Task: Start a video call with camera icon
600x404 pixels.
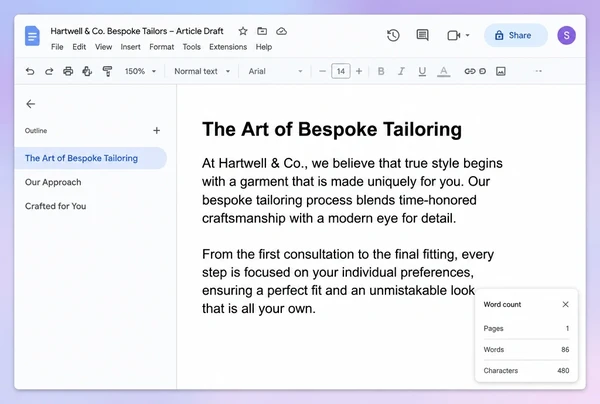Action: [x=453, y=36]
